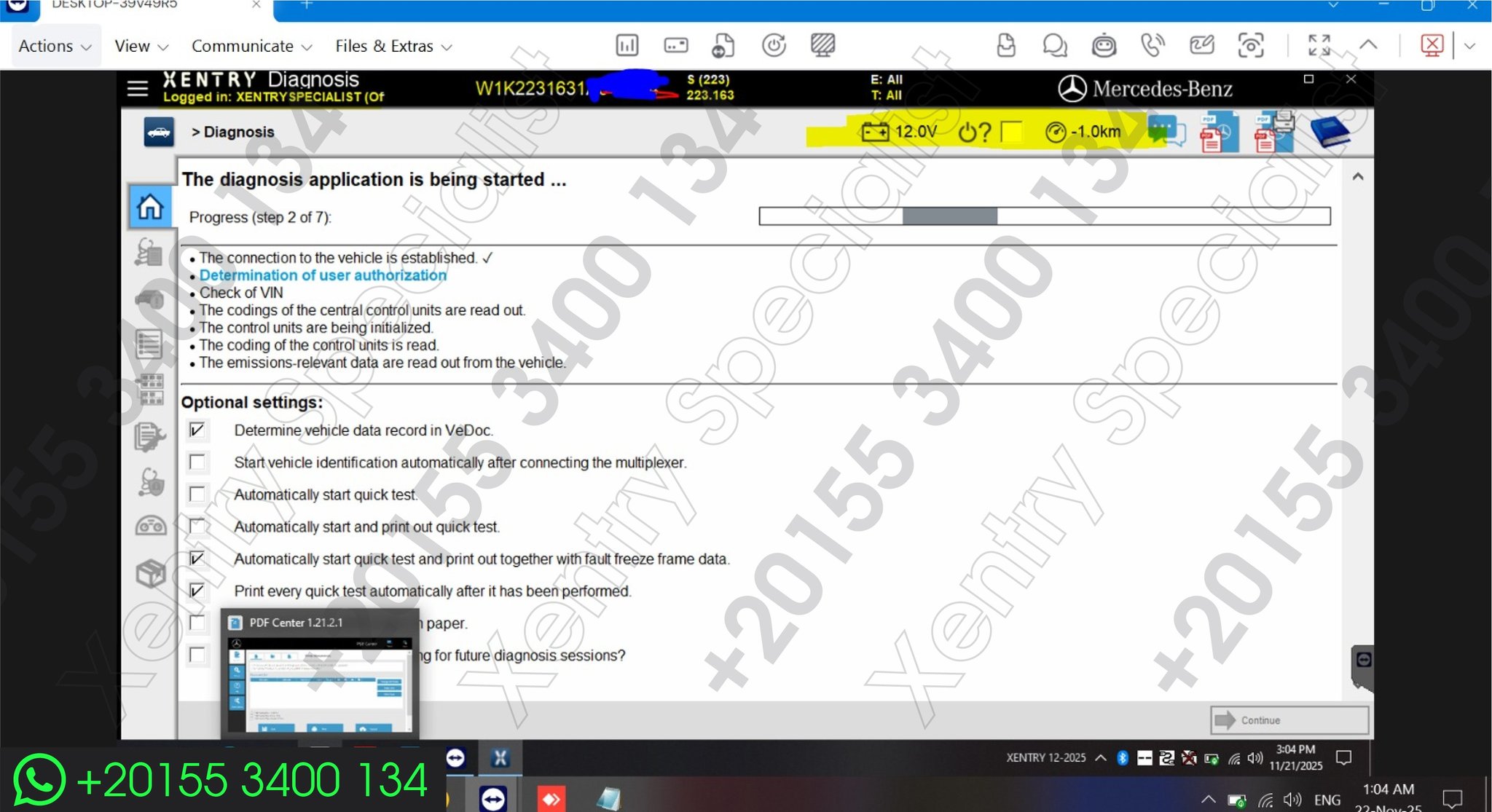Click the Xentry X icon in remote taskbar
This screenshot has height=812, width=1492.
500,758
